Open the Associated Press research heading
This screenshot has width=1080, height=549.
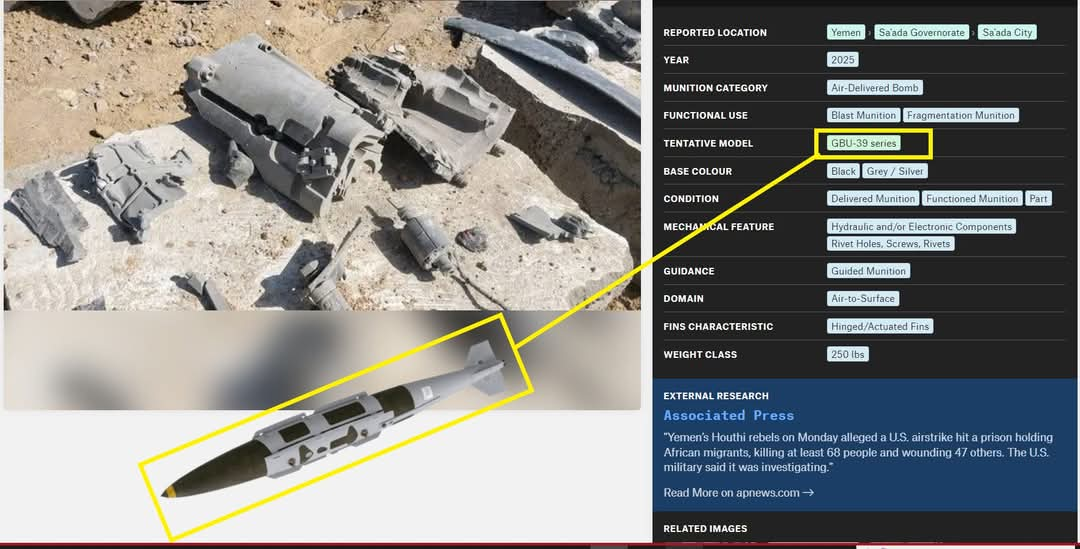pos(728,415)
